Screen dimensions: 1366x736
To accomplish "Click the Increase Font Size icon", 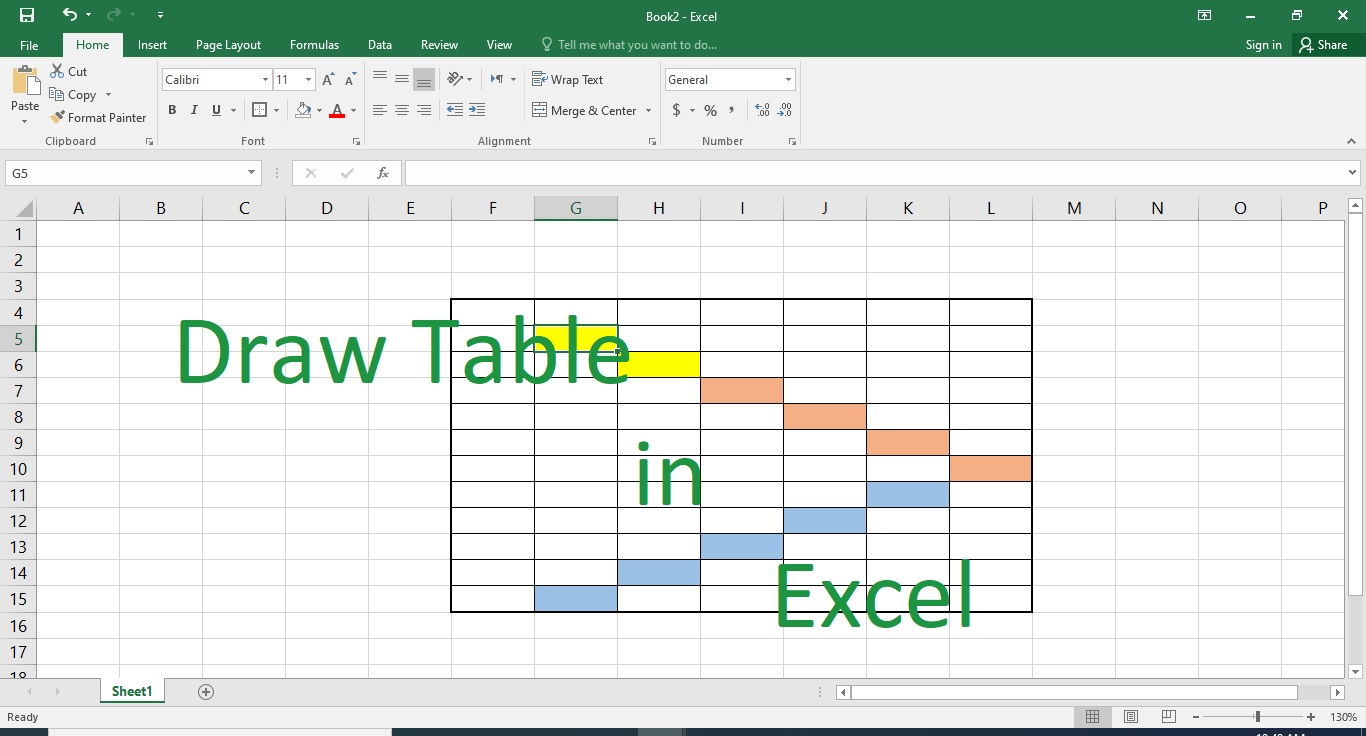I will click(x=328, y=80).
